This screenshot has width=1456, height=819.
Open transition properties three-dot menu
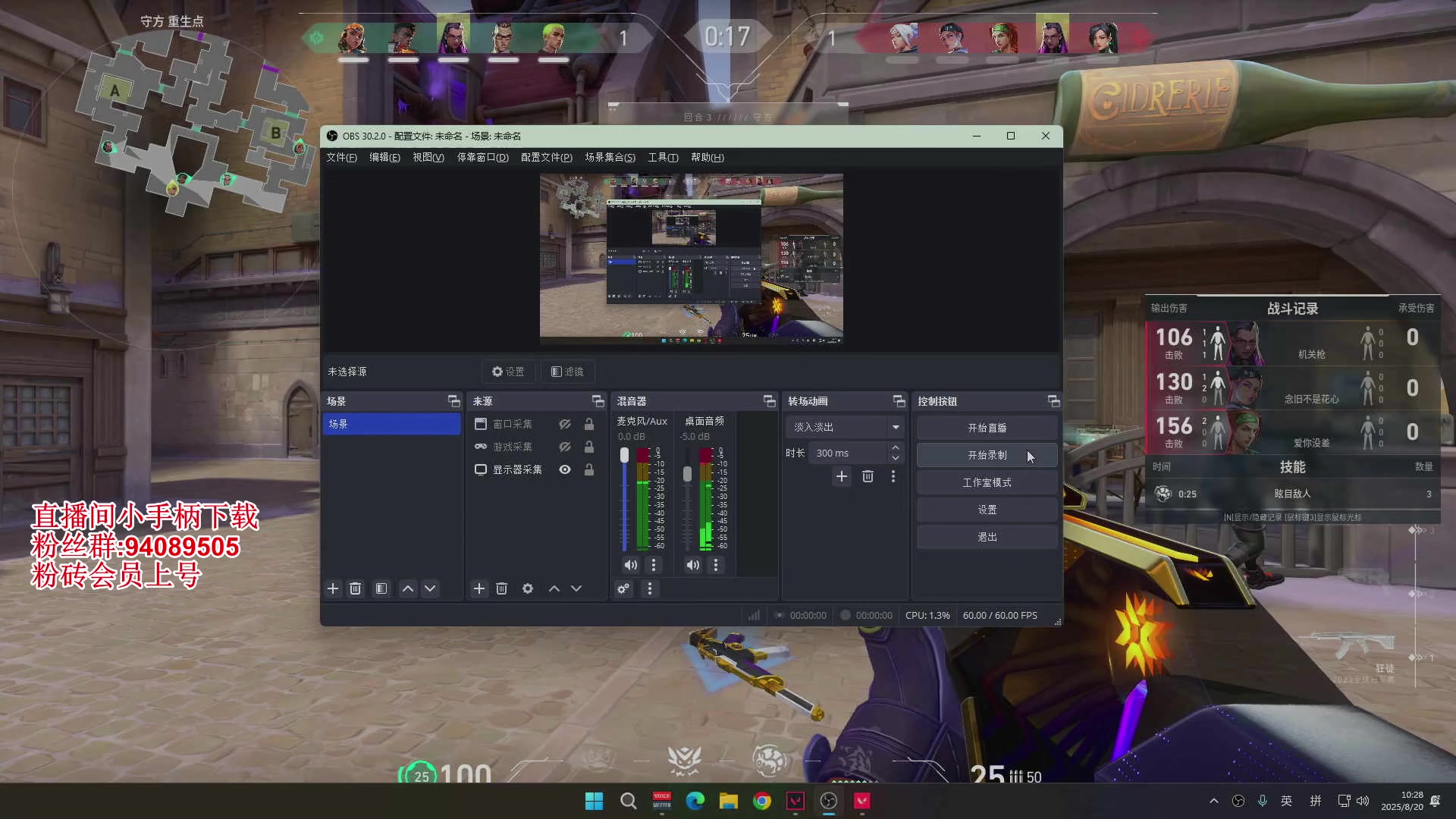893,476
